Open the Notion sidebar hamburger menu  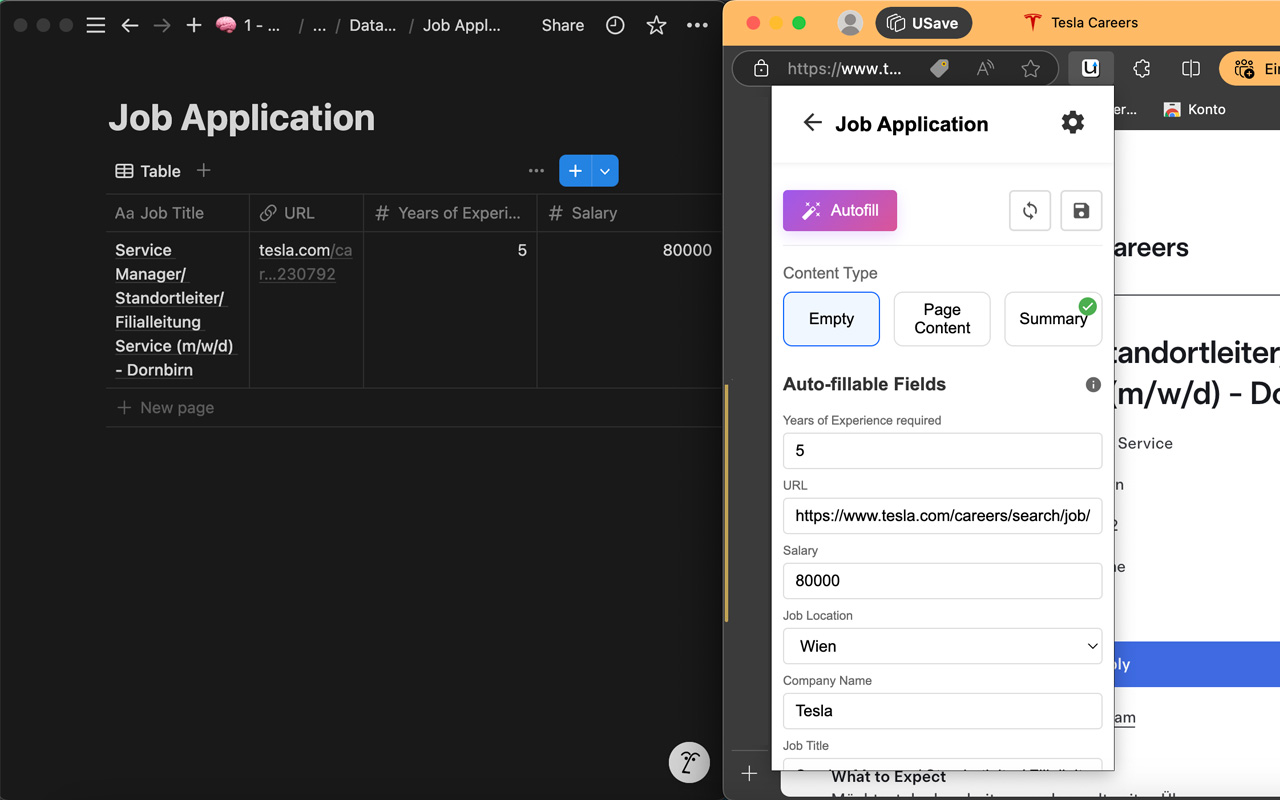point(95,25)
